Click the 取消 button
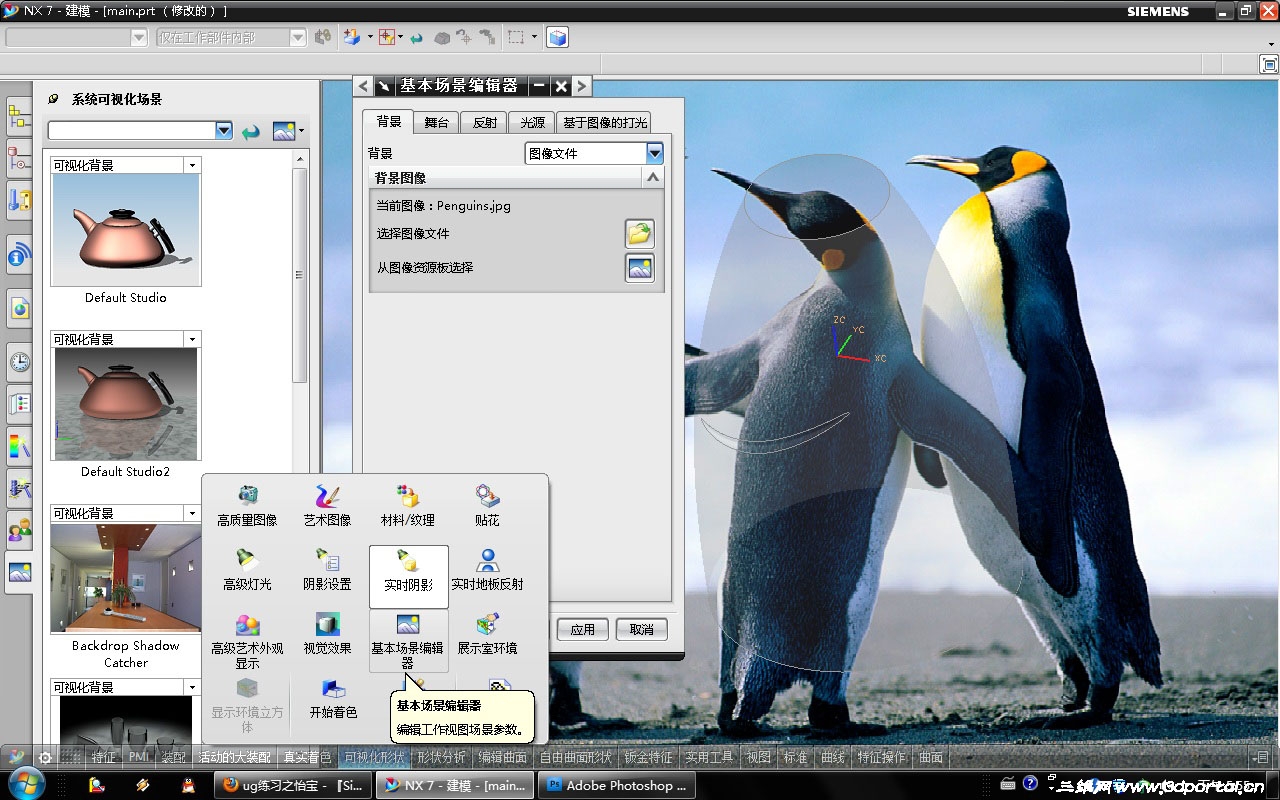This screenshot has width=1280, height=800. [x=642, y=629]
